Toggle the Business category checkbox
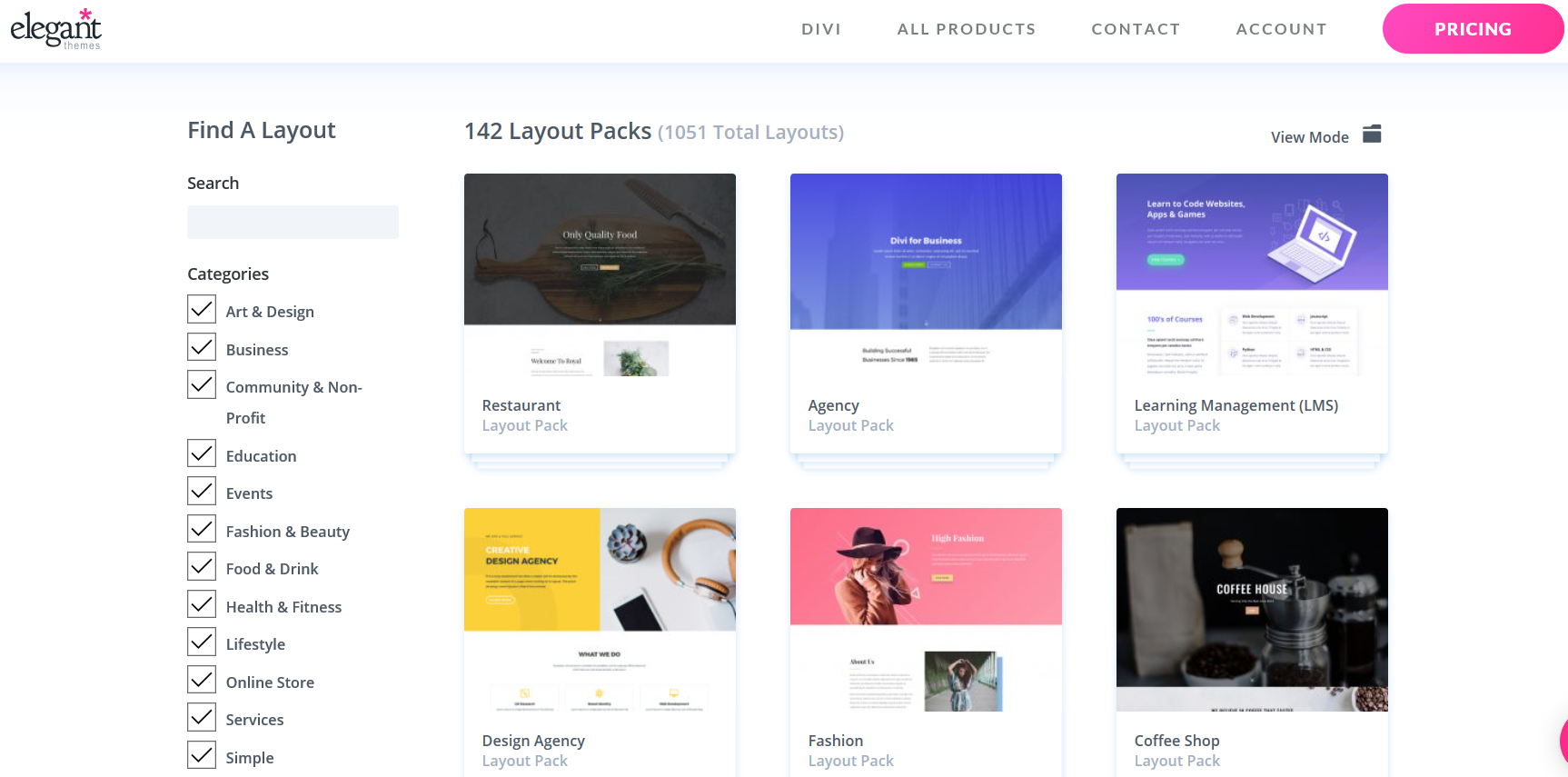This screenshot has width=1568, height=777. (x=202, y=347)
